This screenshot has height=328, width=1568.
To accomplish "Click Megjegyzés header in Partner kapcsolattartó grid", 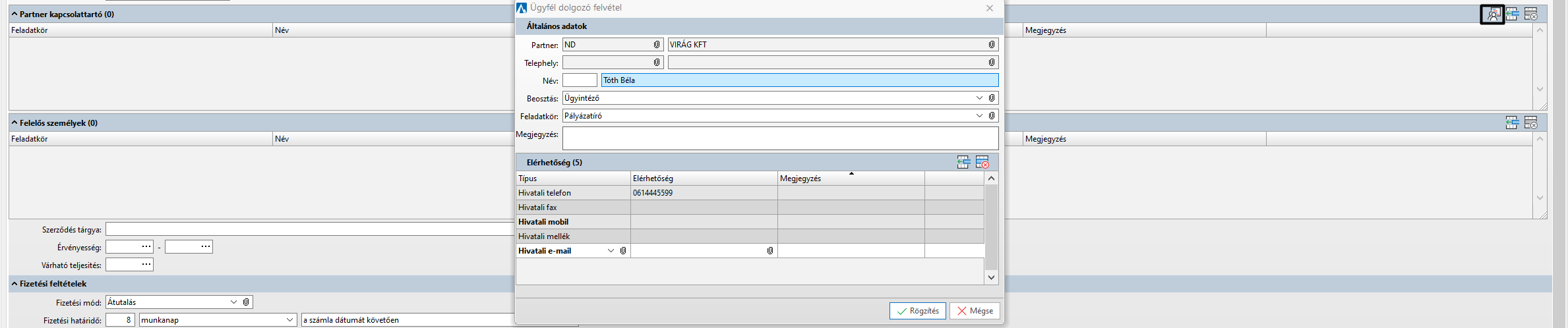I will (1145, 30).
